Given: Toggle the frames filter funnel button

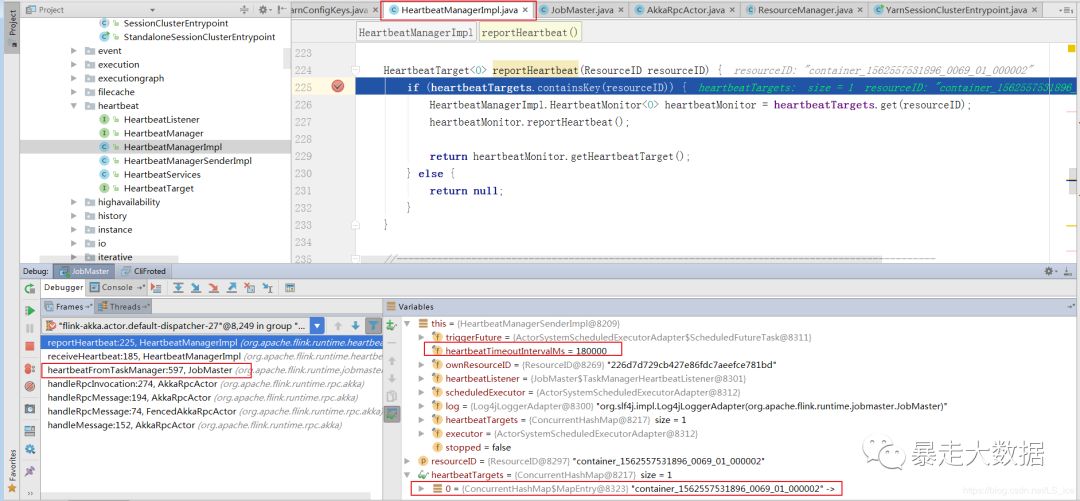Looking at the screenshot, I should (x=373, y=326).
